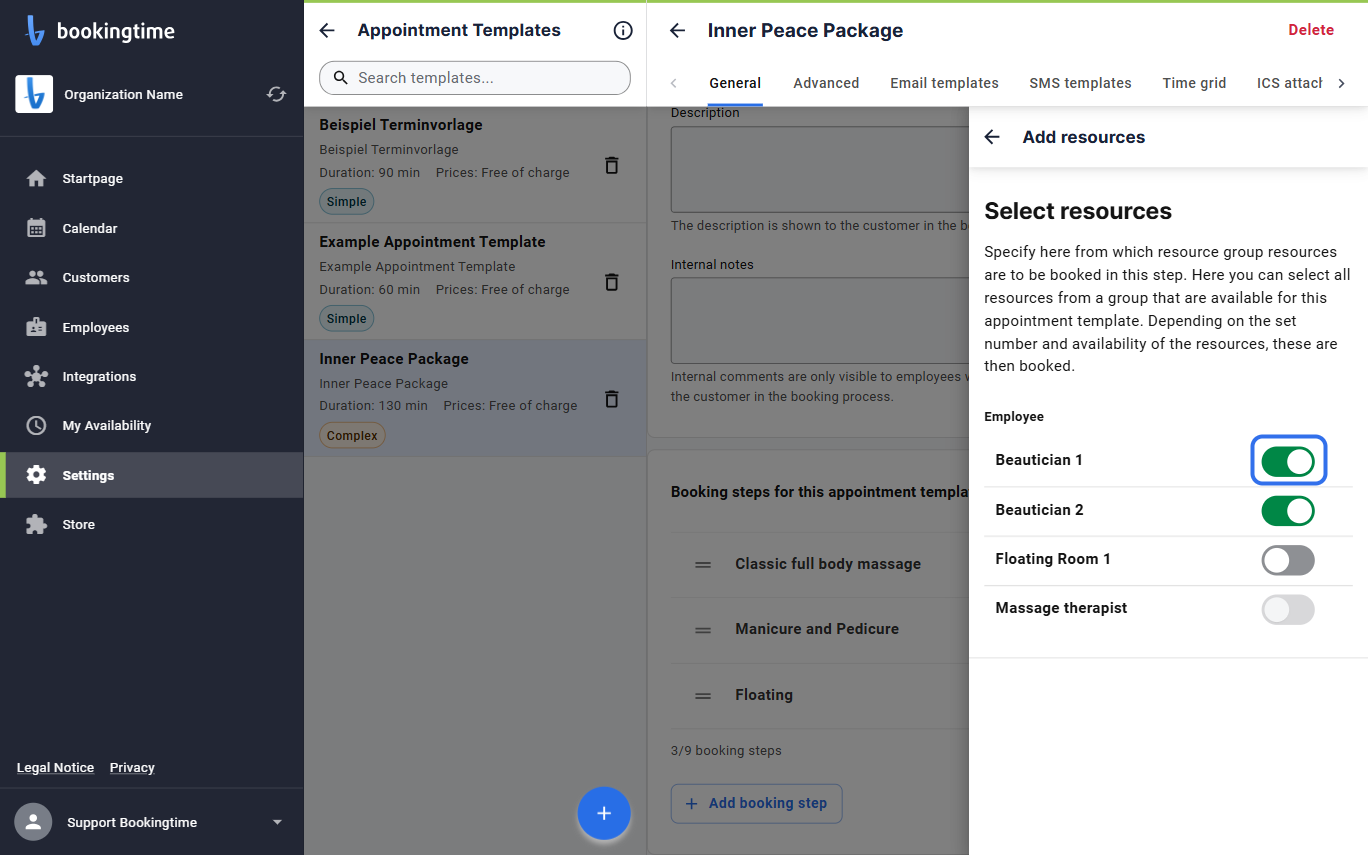This screenshot has width=1368, height=855.
Task: Go back from Inner Peace Package
Action: click(x=677, y=31)
